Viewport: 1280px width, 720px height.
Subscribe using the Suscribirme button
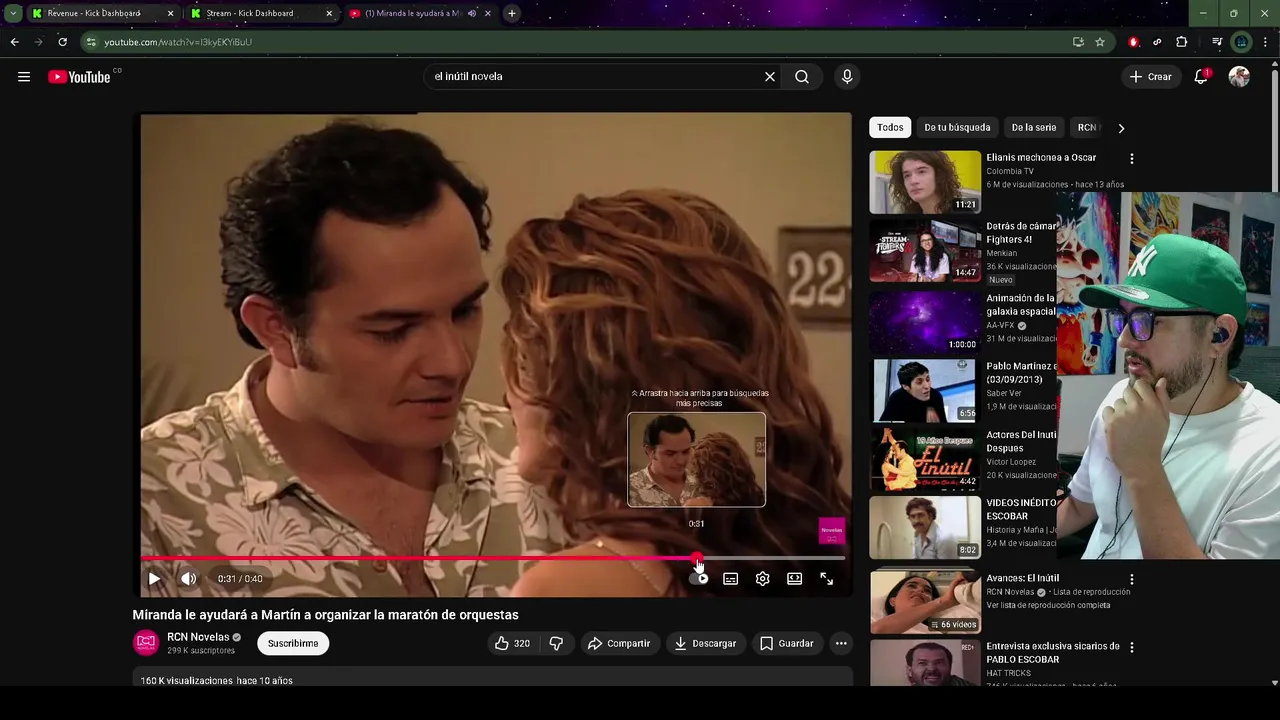coord(293,644)
